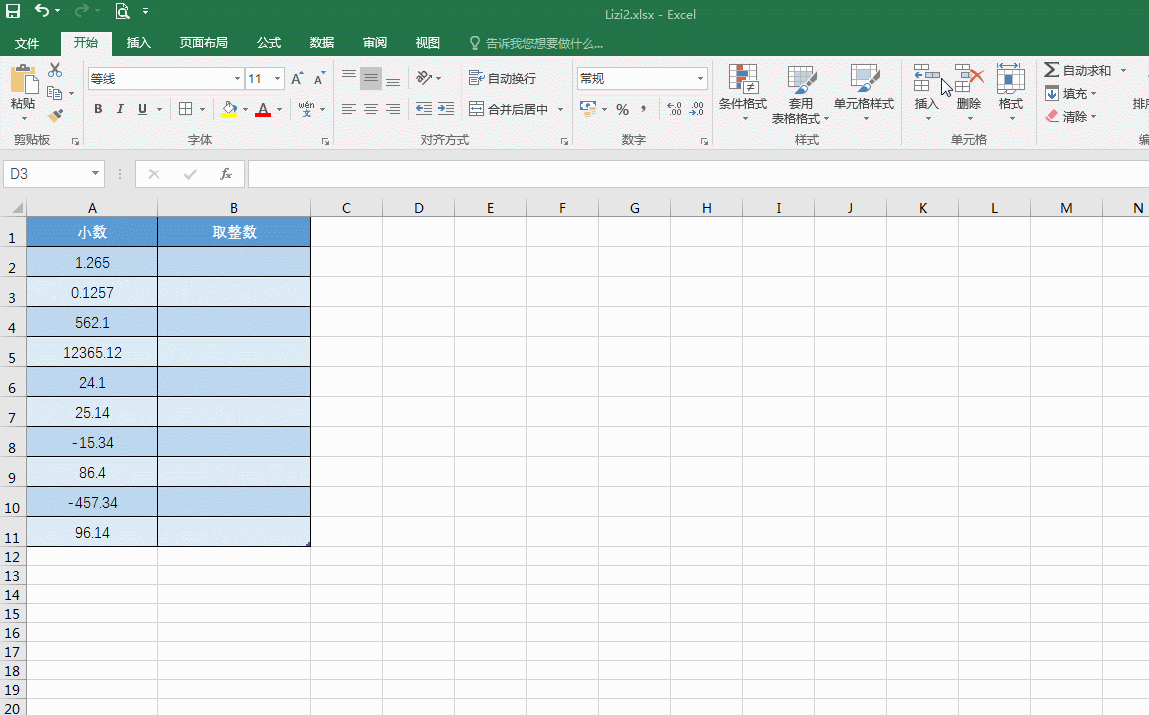Open 套用表格格式 format as table
Screen dimensions: 1149x715
click(800, 94)
